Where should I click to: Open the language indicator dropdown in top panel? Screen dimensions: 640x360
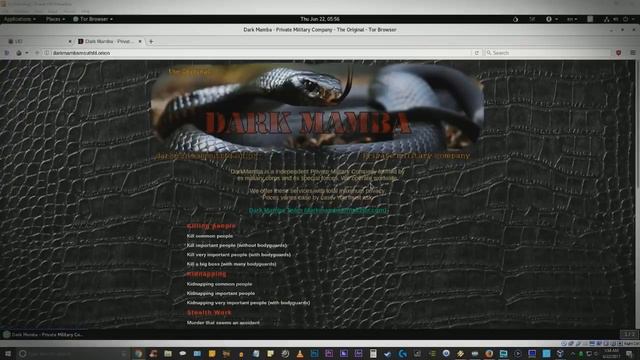572,19
